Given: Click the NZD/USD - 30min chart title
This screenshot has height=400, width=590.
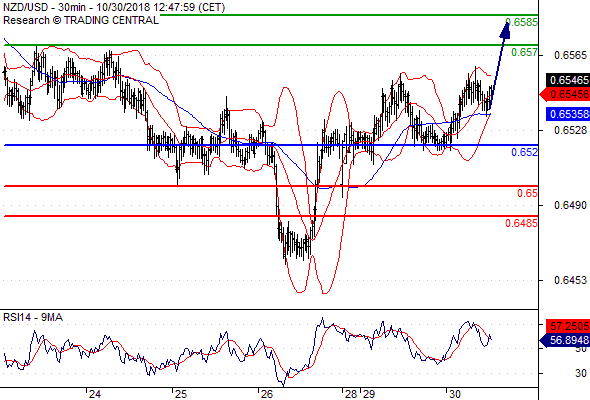Looking at the screenshot, I should click(114, 8).
